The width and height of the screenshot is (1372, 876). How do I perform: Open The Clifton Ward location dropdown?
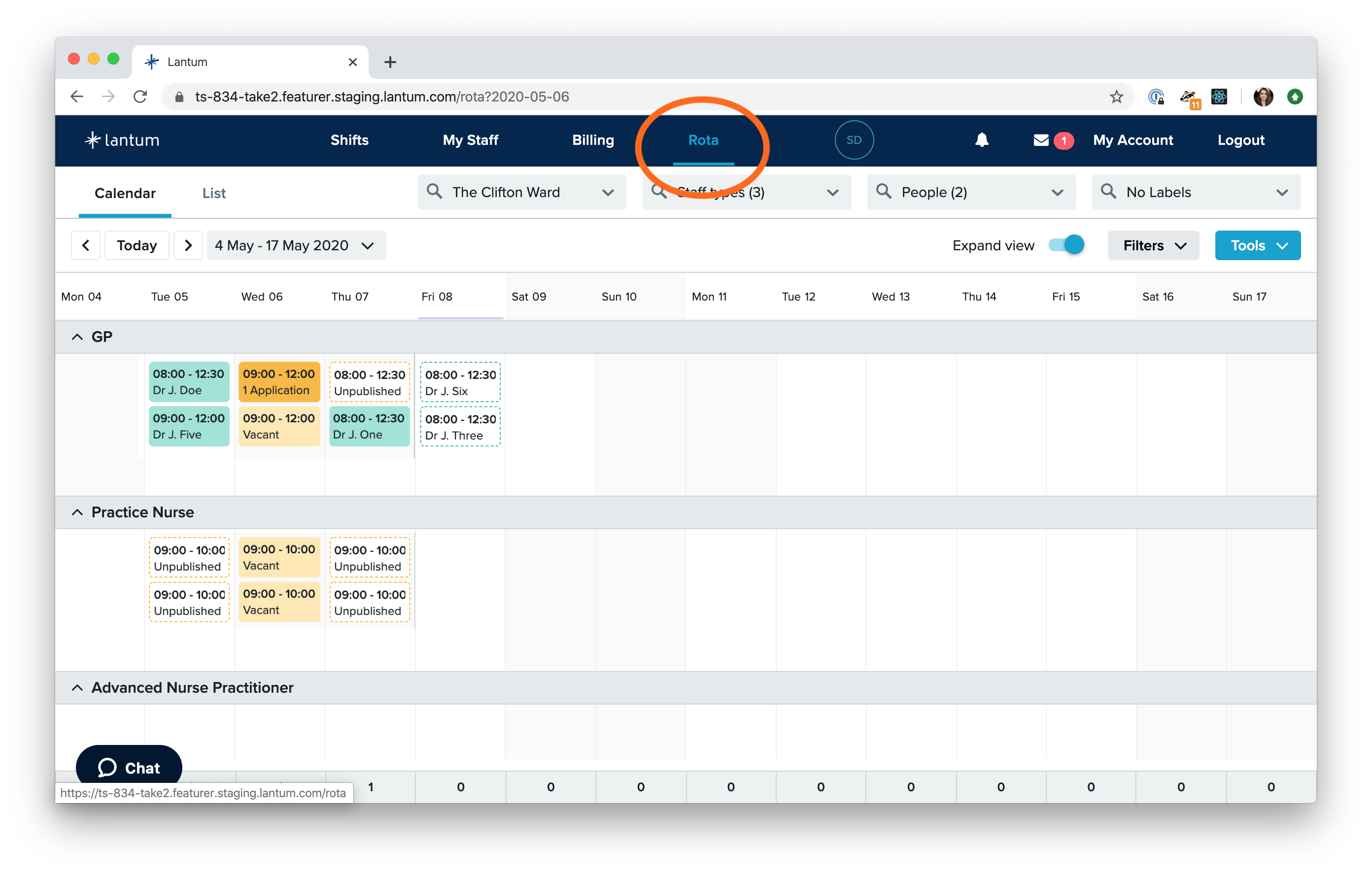click(x=522, y=193)
